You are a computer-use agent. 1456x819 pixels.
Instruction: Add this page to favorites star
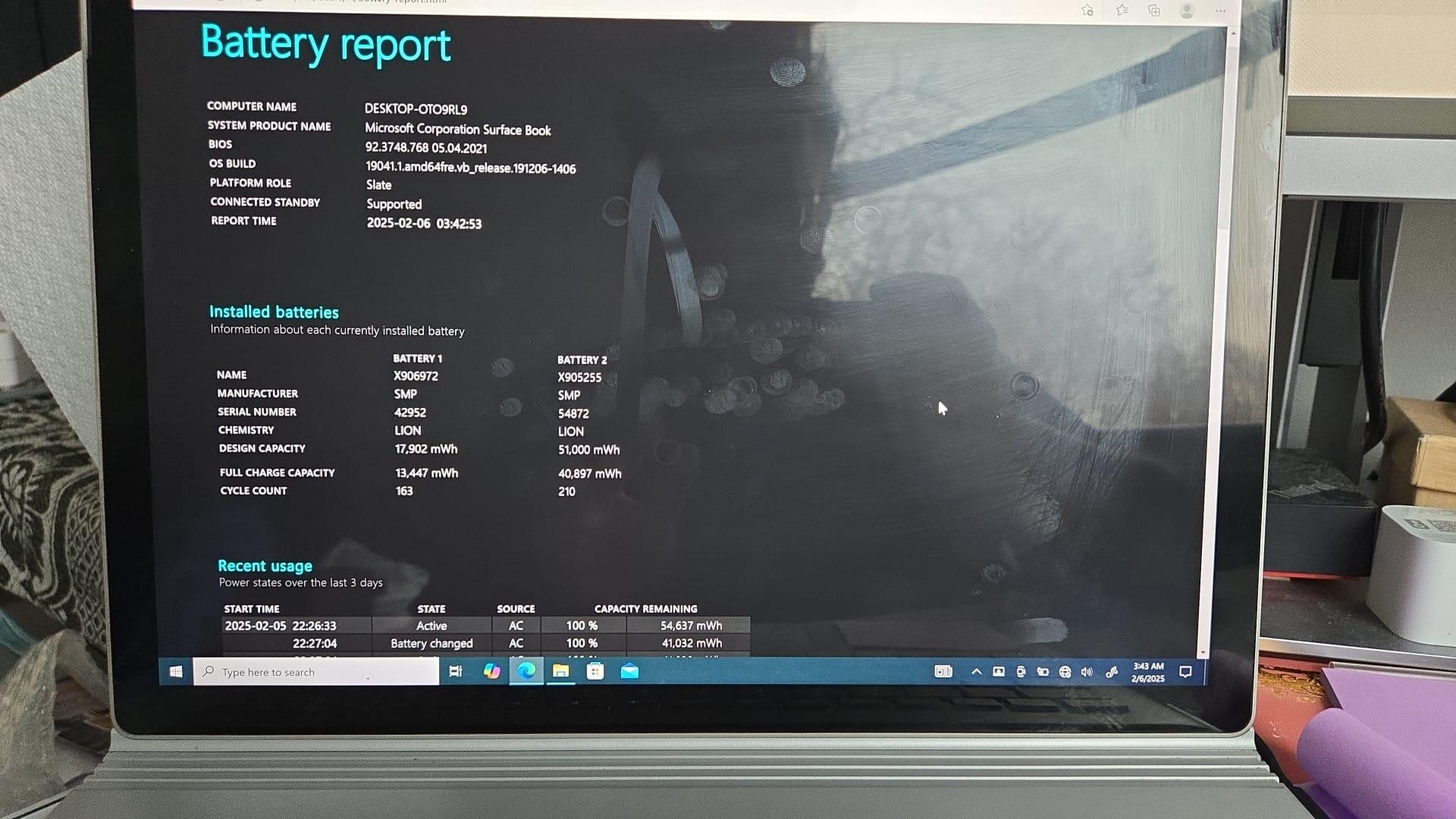(1087, 11)
